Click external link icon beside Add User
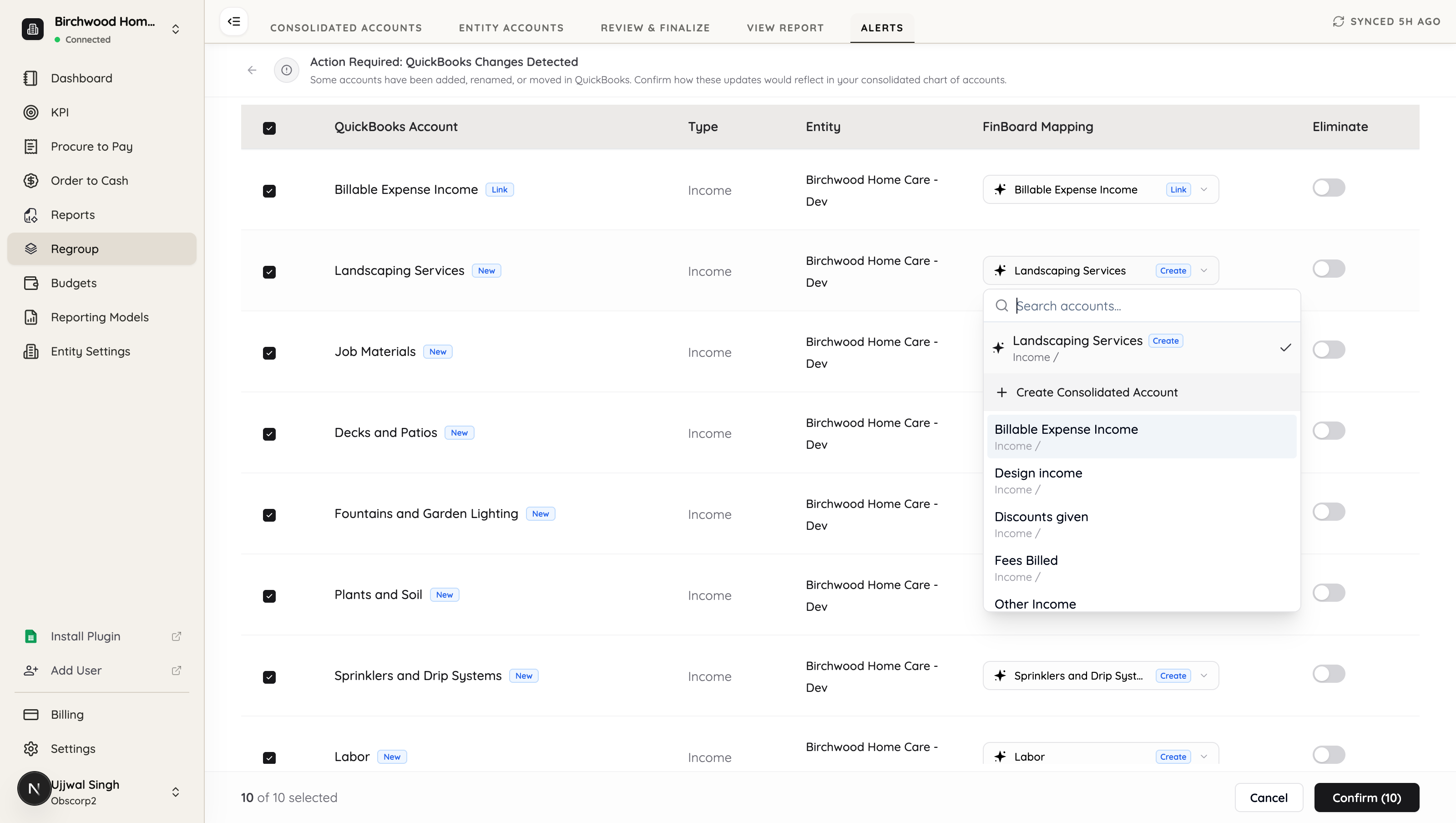The image size is (1456, 823). pyautogui.click(x=177, y=670)
